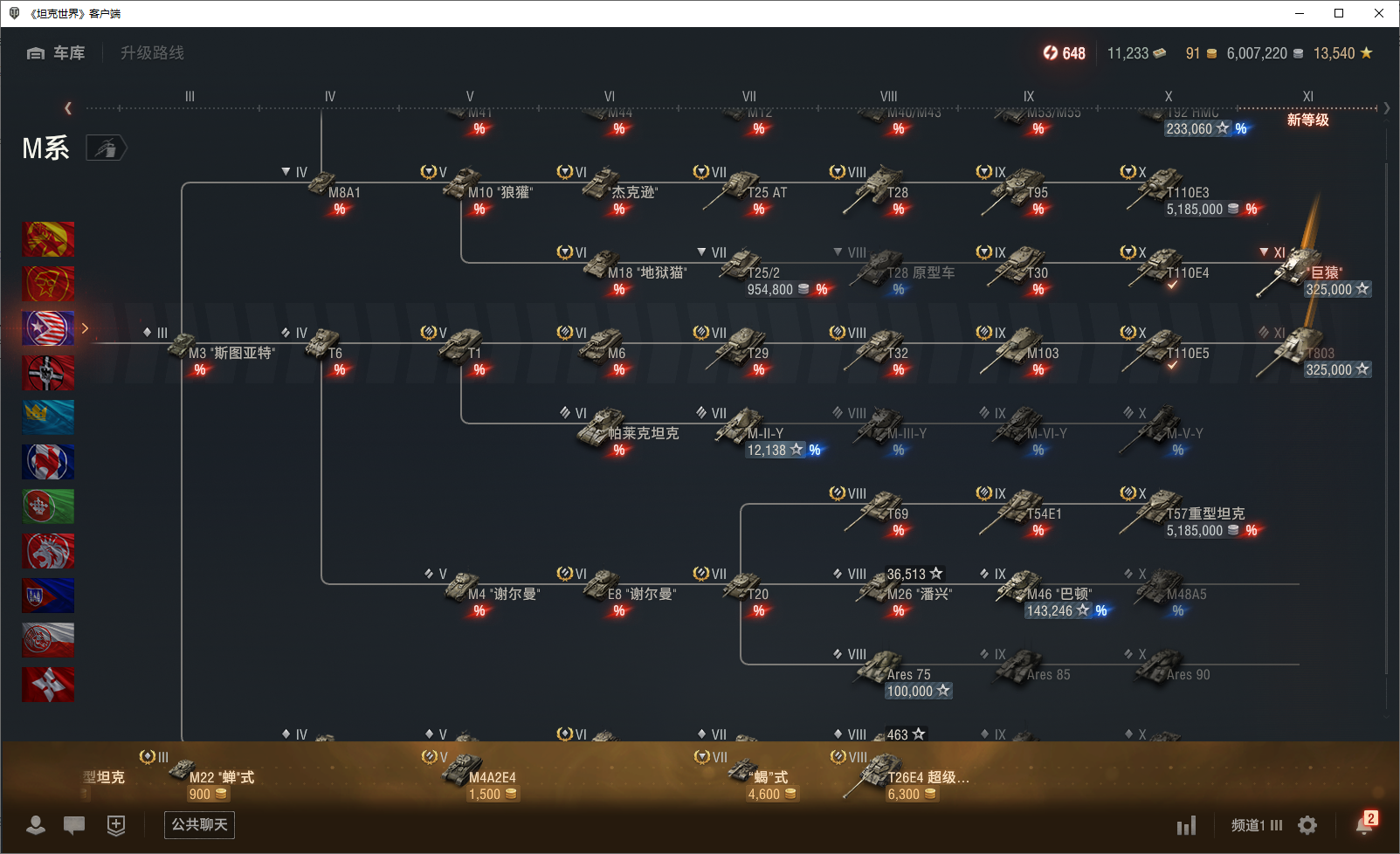Pick the blue flag with yellow crowns
Screen dimensions: 1400x854
tap(48, 417)
